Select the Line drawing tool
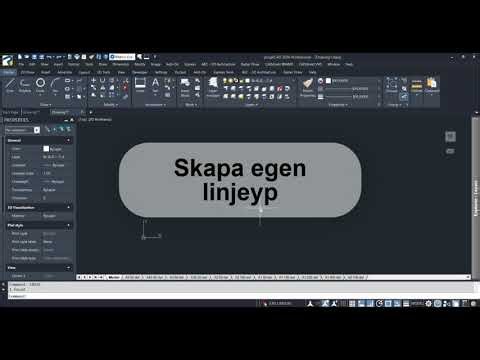480x360 pixels. click(x=10, y=85)
